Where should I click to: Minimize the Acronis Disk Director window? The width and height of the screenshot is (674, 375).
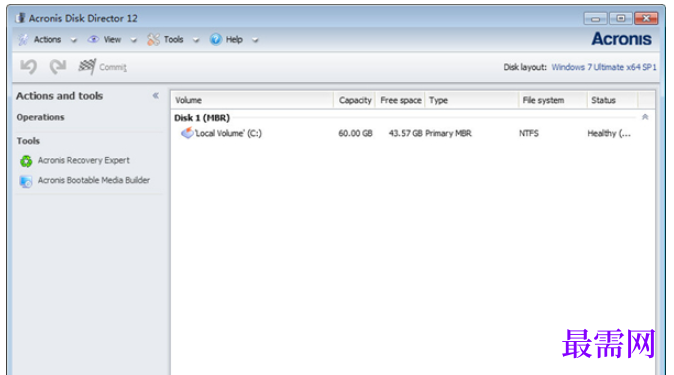pyautogui.click(x=595, y=18)
